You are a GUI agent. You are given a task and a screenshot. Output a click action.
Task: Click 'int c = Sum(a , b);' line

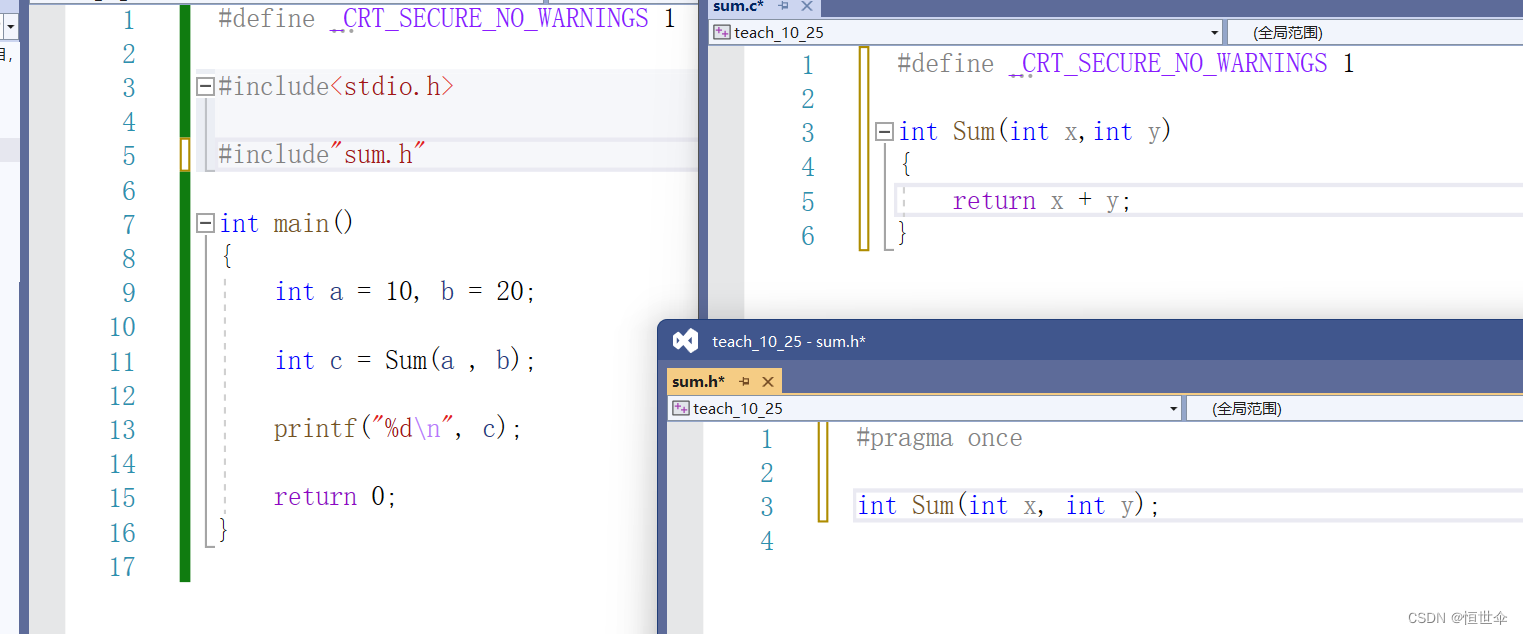click(406, 360)
